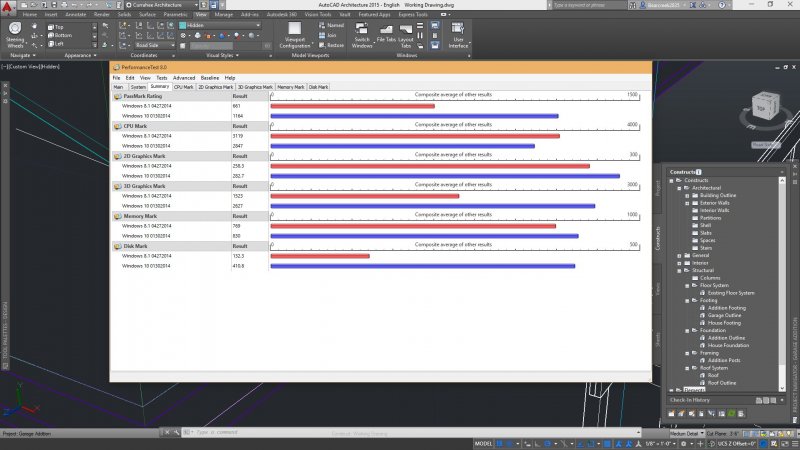Open the Views tab in Project Navigator
The height and width of the screenshot is (450, 800).
point(658,289)
